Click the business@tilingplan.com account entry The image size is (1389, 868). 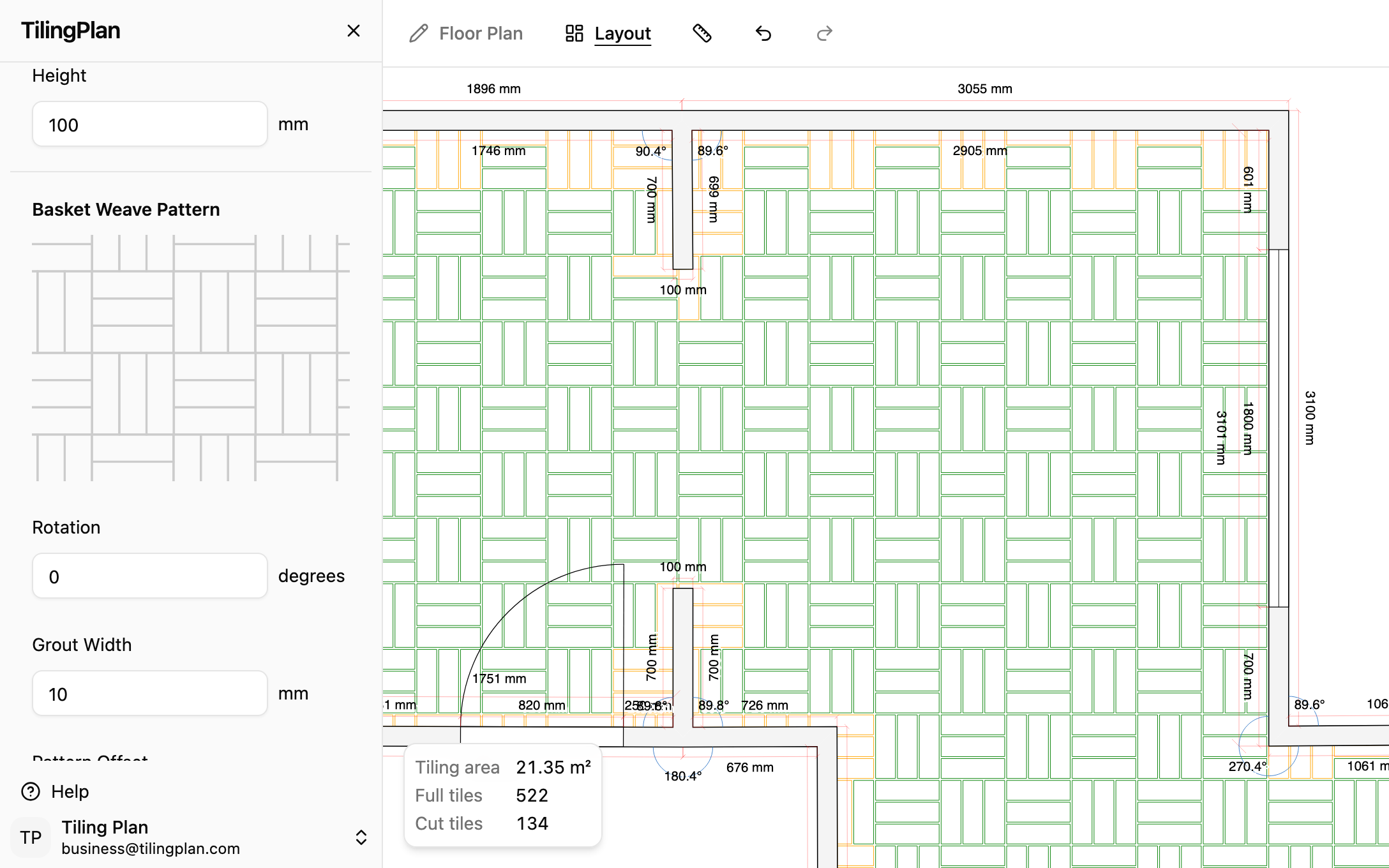(x=151, y=849)
